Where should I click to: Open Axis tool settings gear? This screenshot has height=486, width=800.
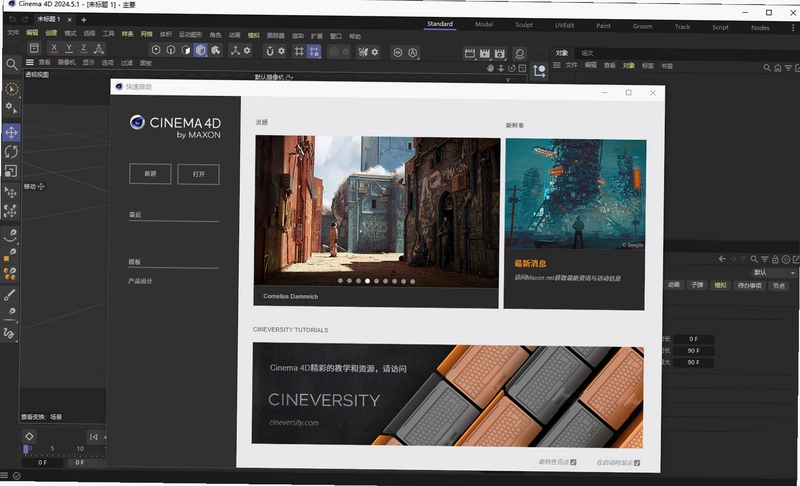(247, 50)
